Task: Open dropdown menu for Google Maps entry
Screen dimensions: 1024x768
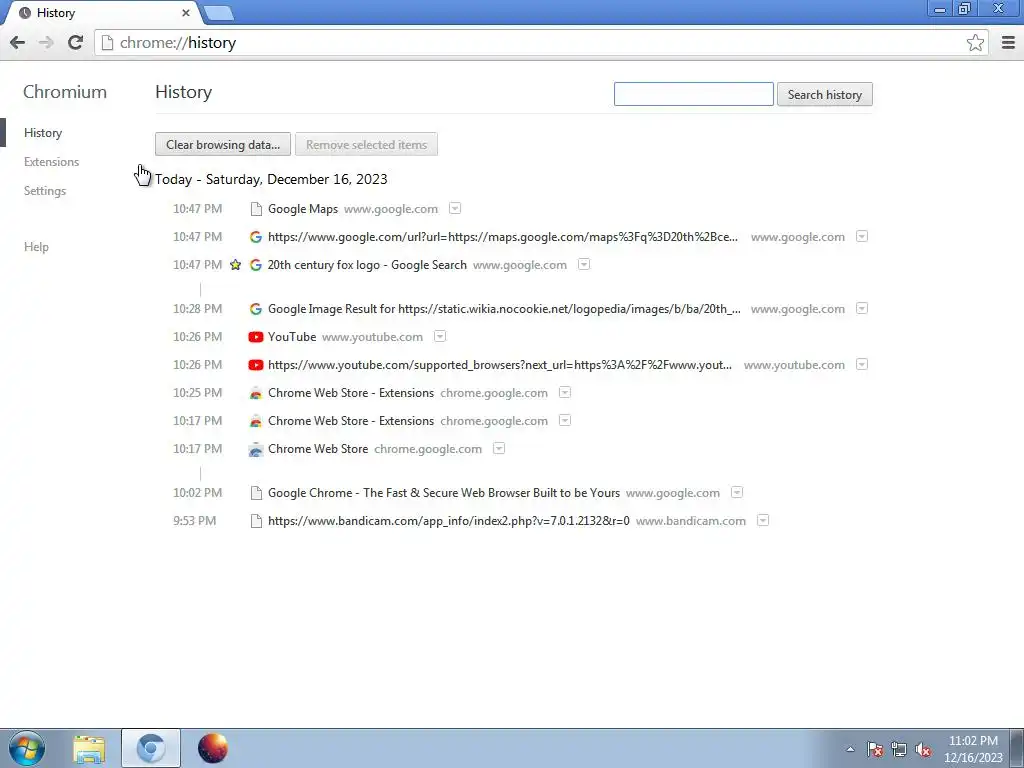Action: 455,208
